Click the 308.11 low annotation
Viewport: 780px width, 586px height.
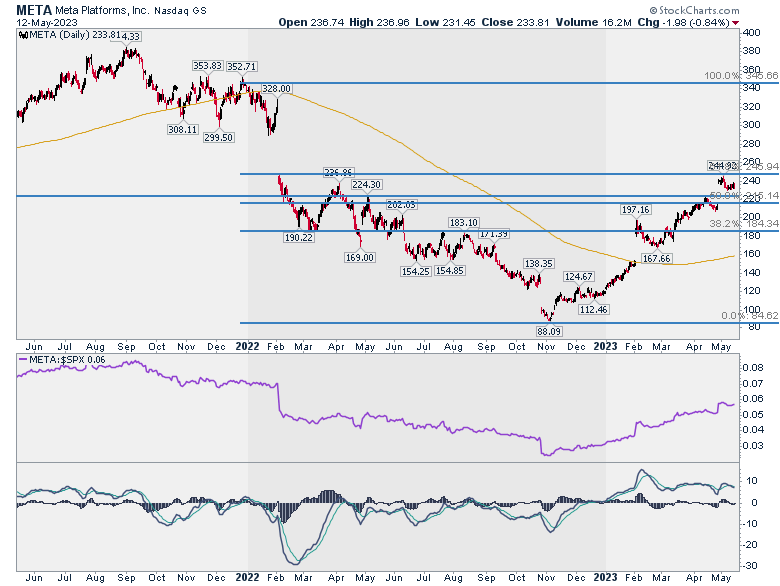pos(183,129)
